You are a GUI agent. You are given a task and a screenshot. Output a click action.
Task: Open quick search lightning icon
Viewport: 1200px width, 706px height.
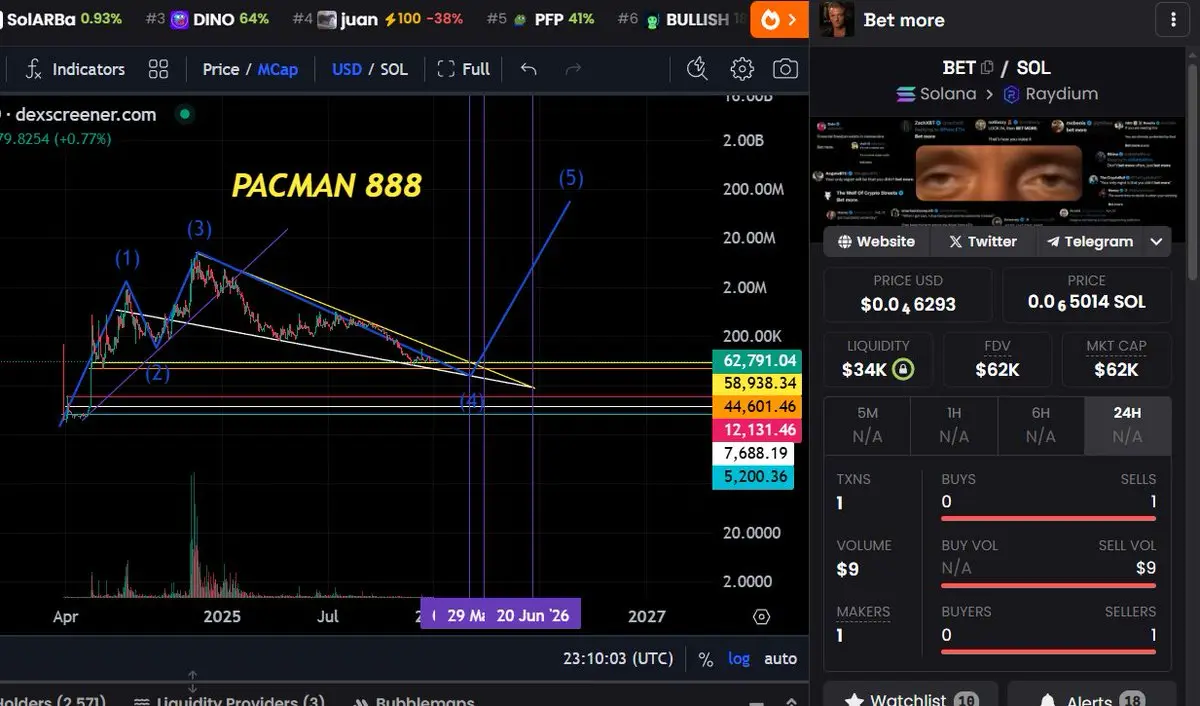coord(697,69)
